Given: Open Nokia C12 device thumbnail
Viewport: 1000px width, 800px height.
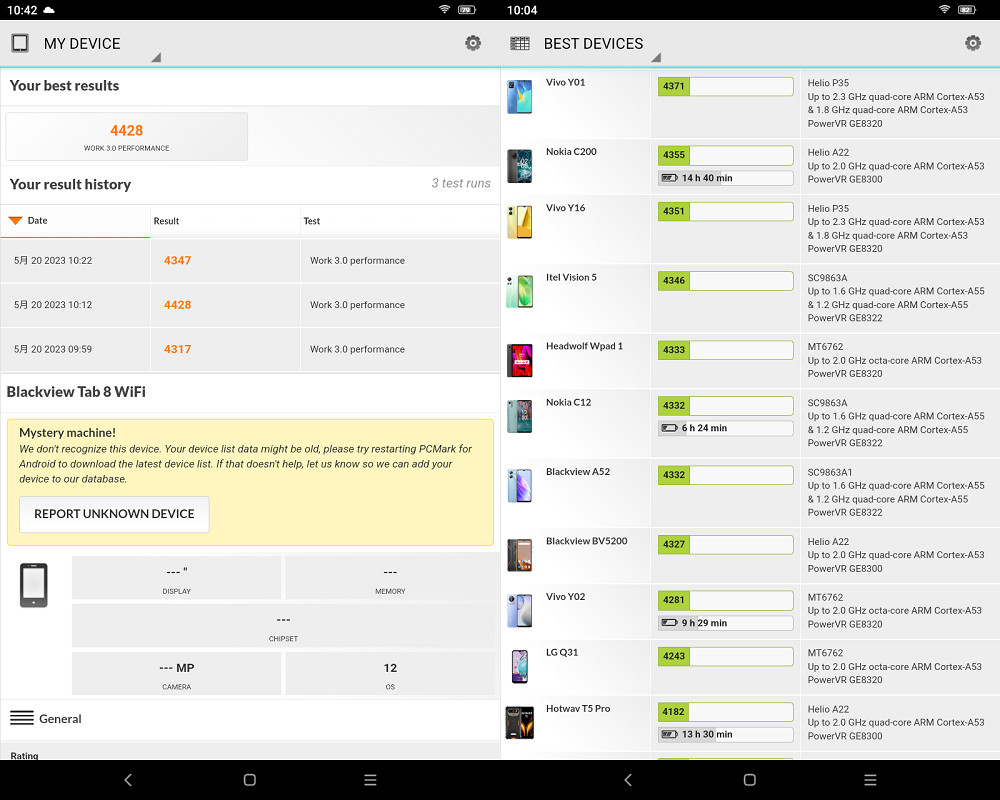Looking at the screenshot, I should pyautogui.click(x=520, y=417).
